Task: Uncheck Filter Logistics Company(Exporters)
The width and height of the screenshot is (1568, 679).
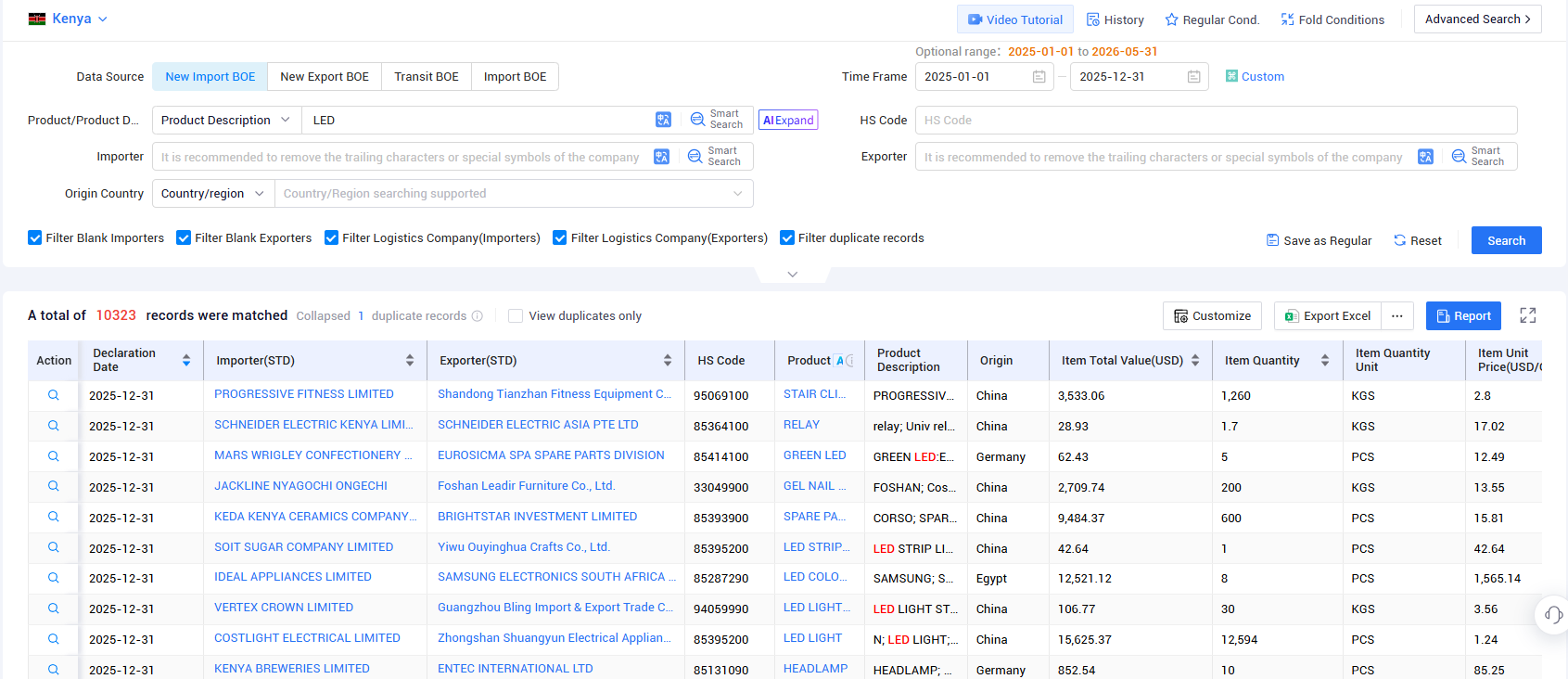Action: coord(560,238)
